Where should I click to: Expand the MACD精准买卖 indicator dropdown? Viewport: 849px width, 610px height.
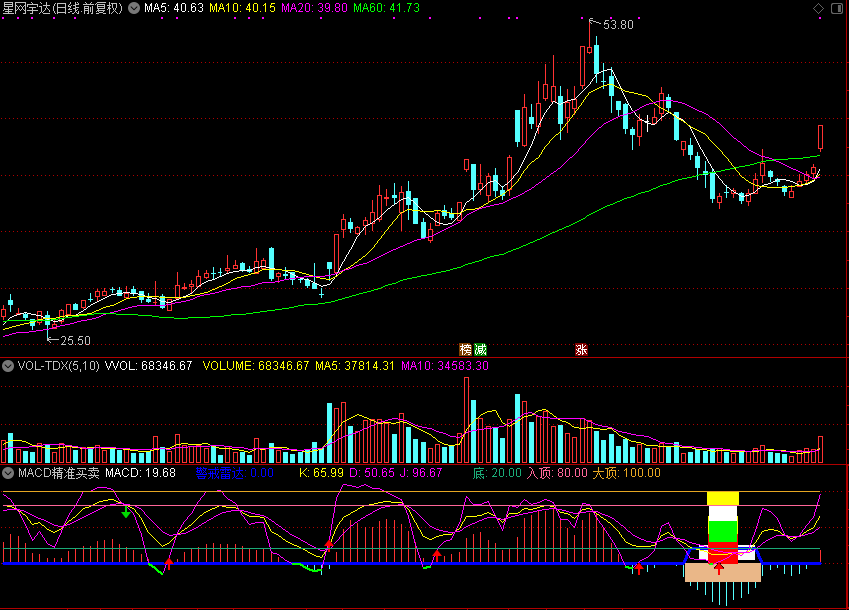click(8, 473)
